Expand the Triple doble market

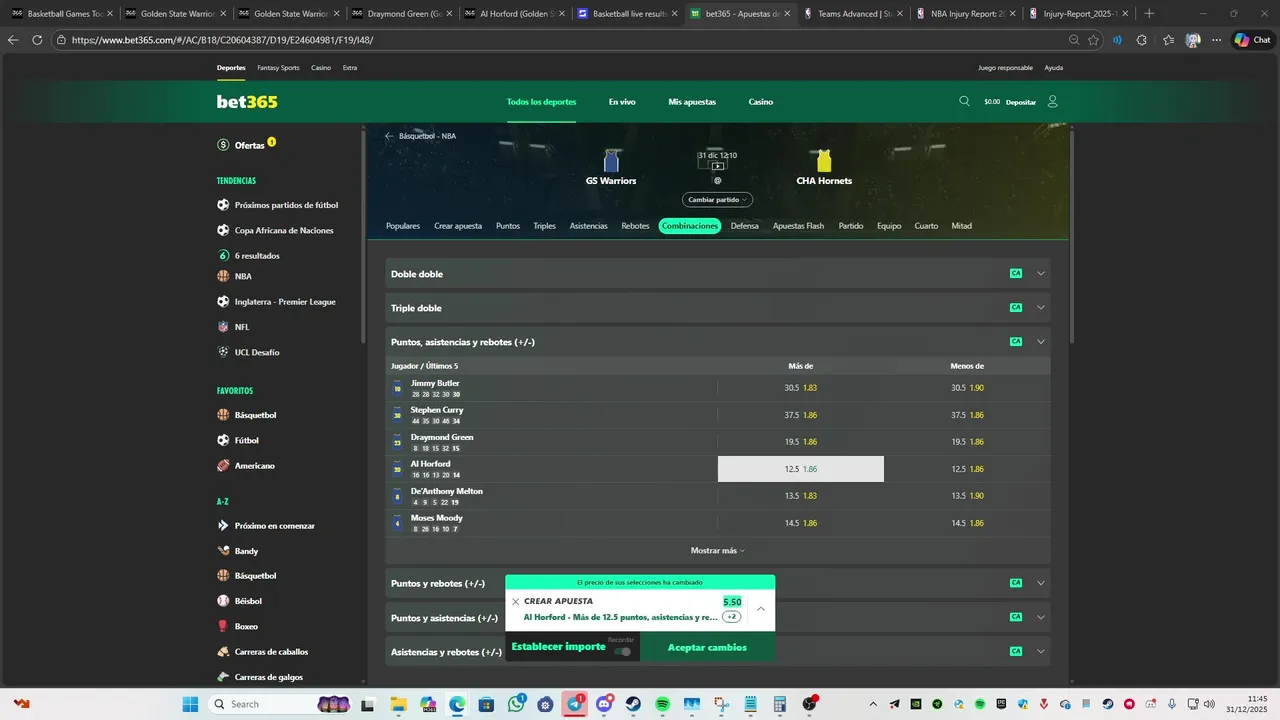[1041, 308]
